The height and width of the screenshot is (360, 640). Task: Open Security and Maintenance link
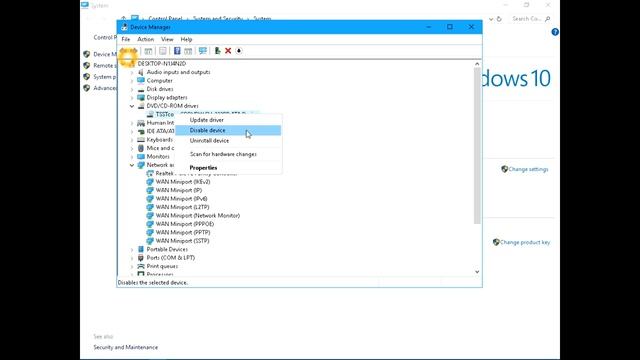point(126,347)
